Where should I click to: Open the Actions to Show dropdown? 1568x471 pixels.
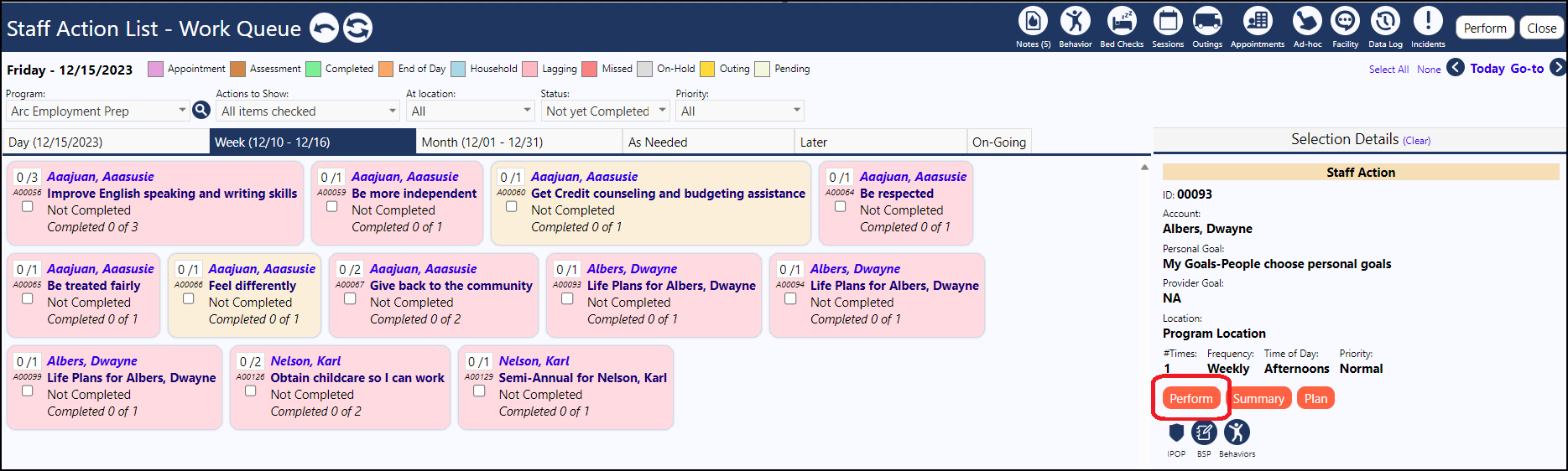[308, 111]
